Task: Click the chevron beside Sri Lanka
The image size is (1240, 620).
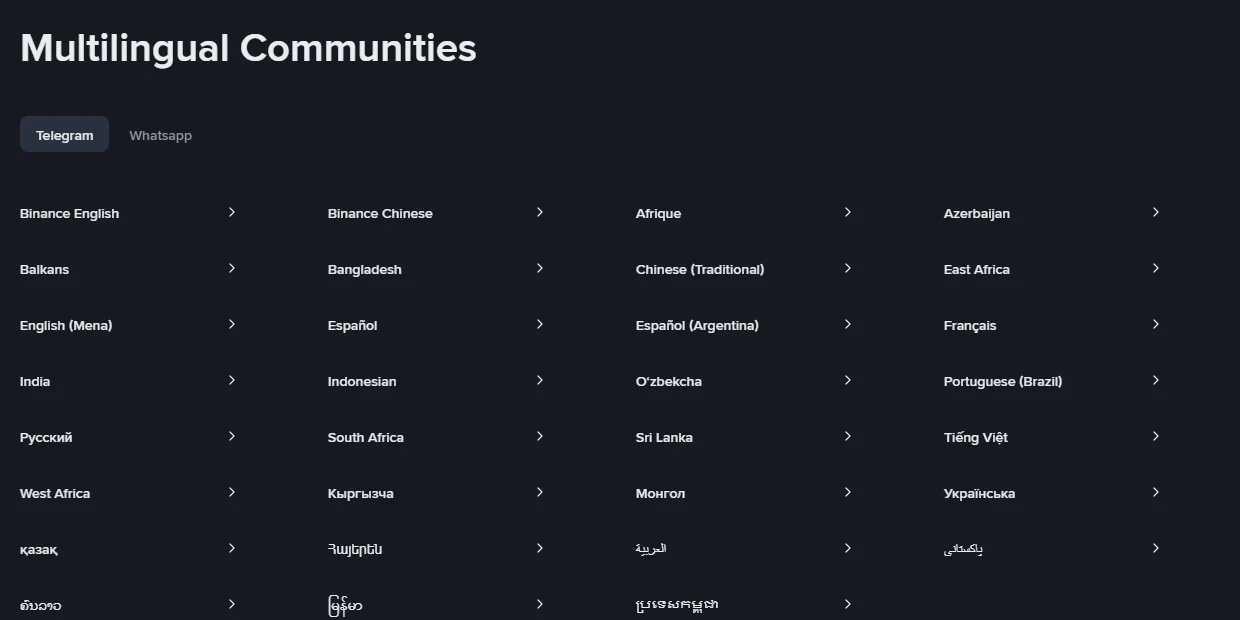Action: pos(847,436)
